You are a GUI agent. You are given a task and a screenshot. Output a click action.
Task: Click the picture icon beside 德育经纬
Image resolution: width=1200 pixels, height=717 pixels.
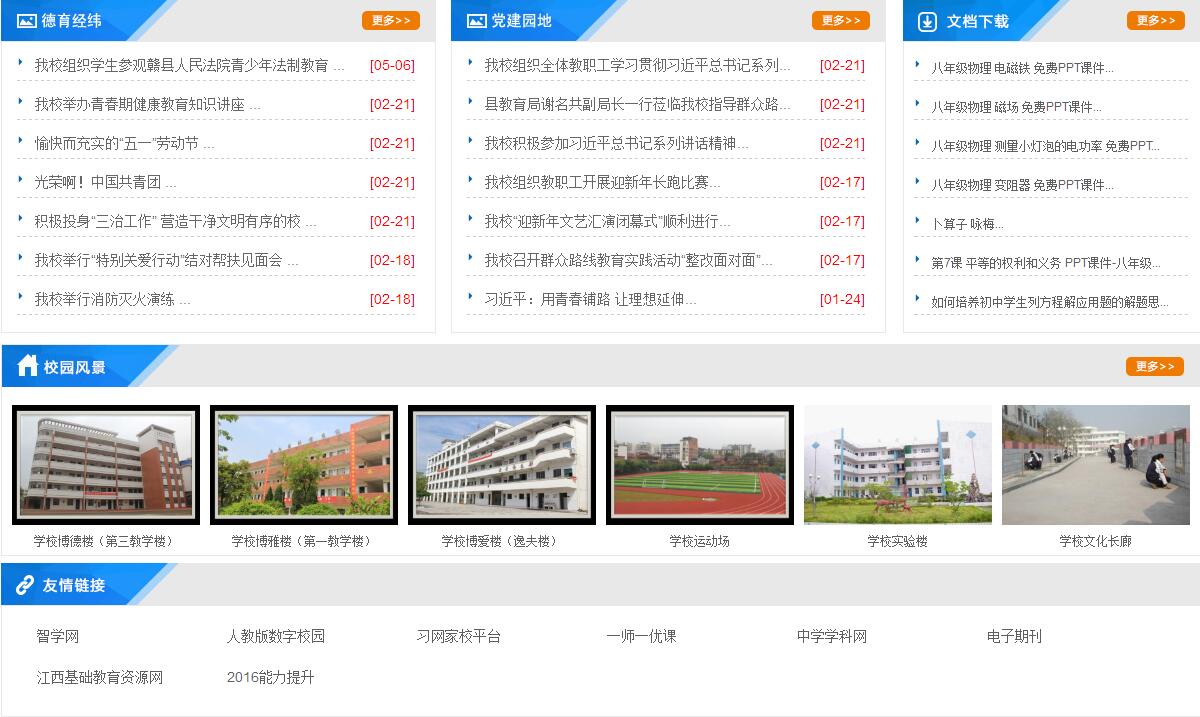(27, 21)
